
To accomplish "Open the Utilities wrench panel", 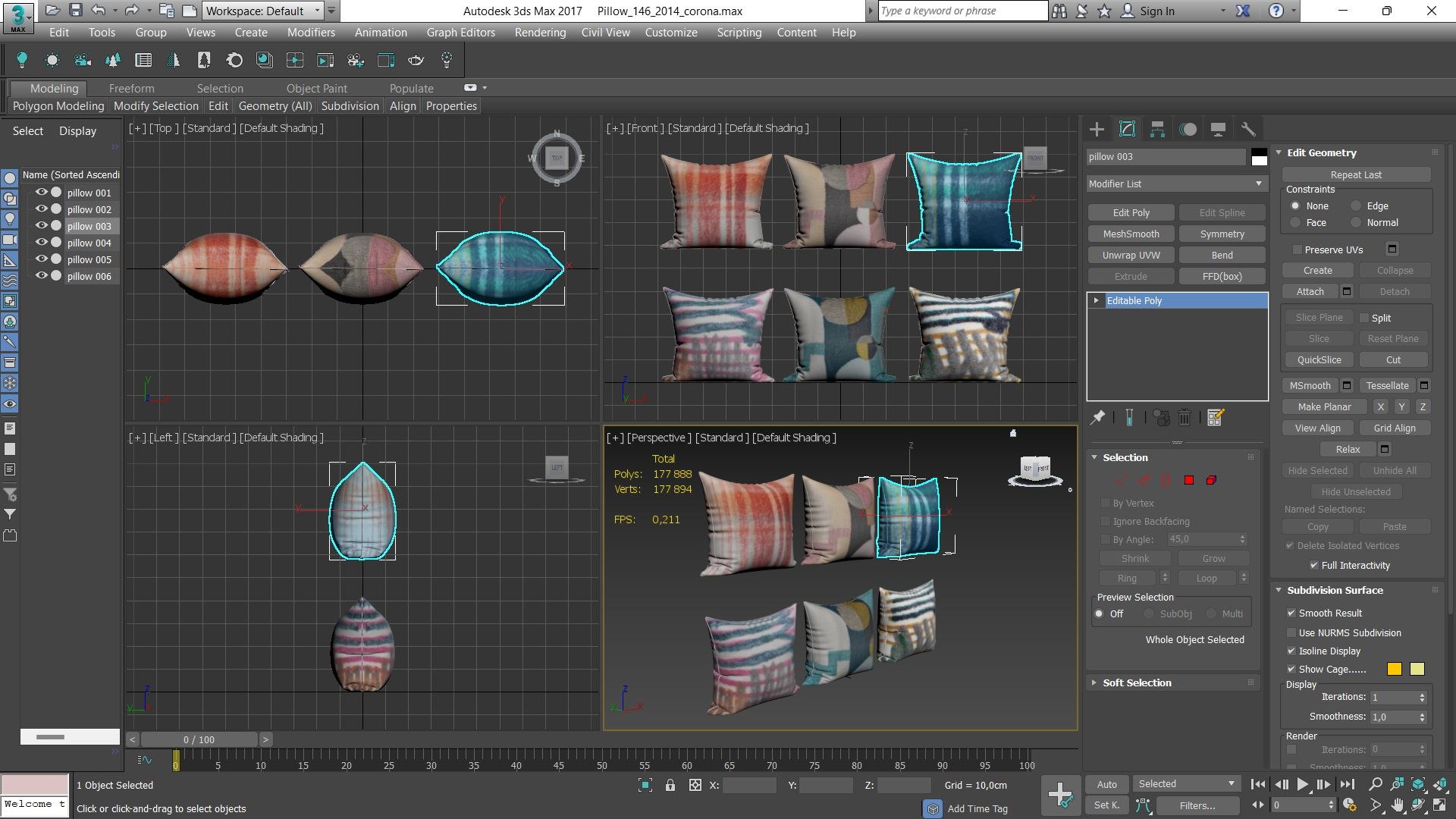I will [1248, 129].
